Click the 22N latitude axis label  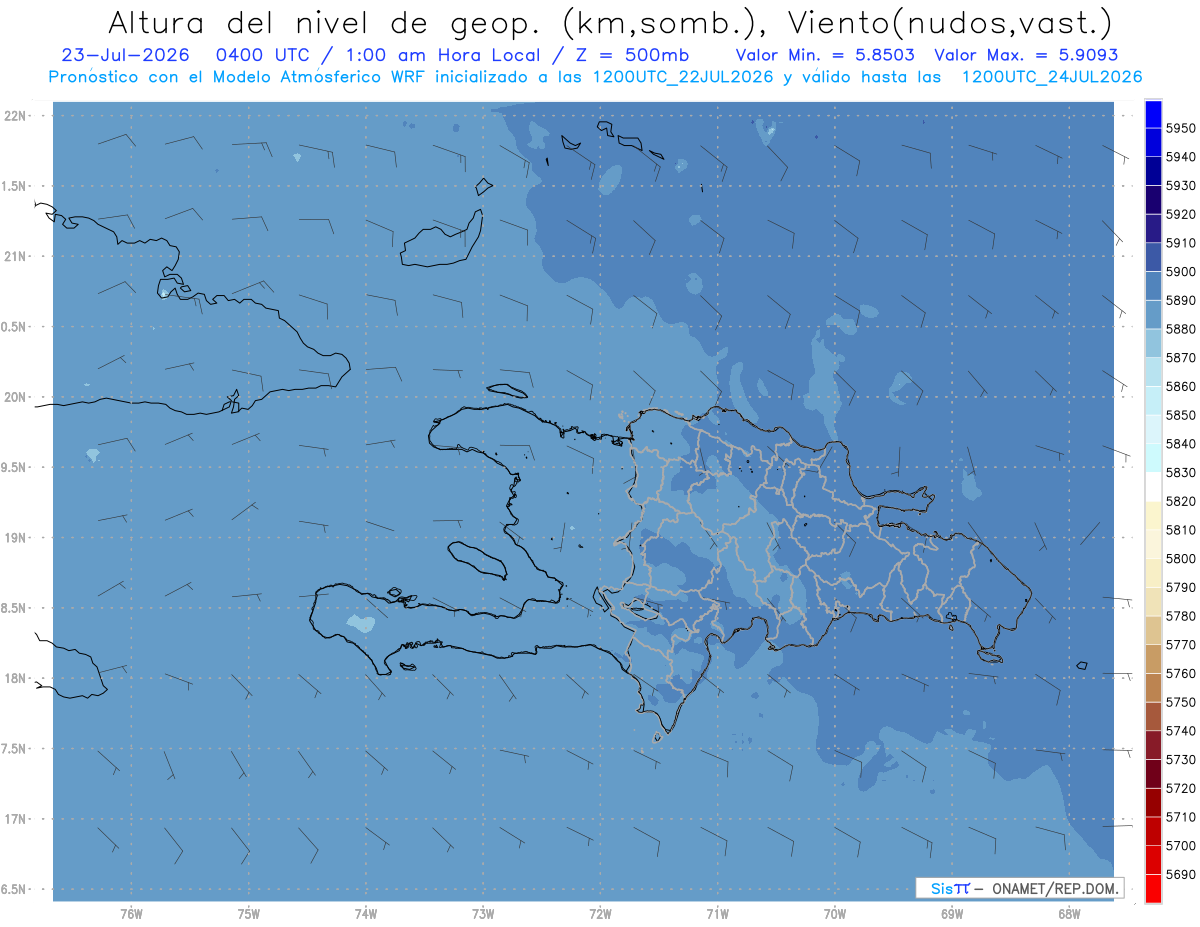[x=17, y=116]
